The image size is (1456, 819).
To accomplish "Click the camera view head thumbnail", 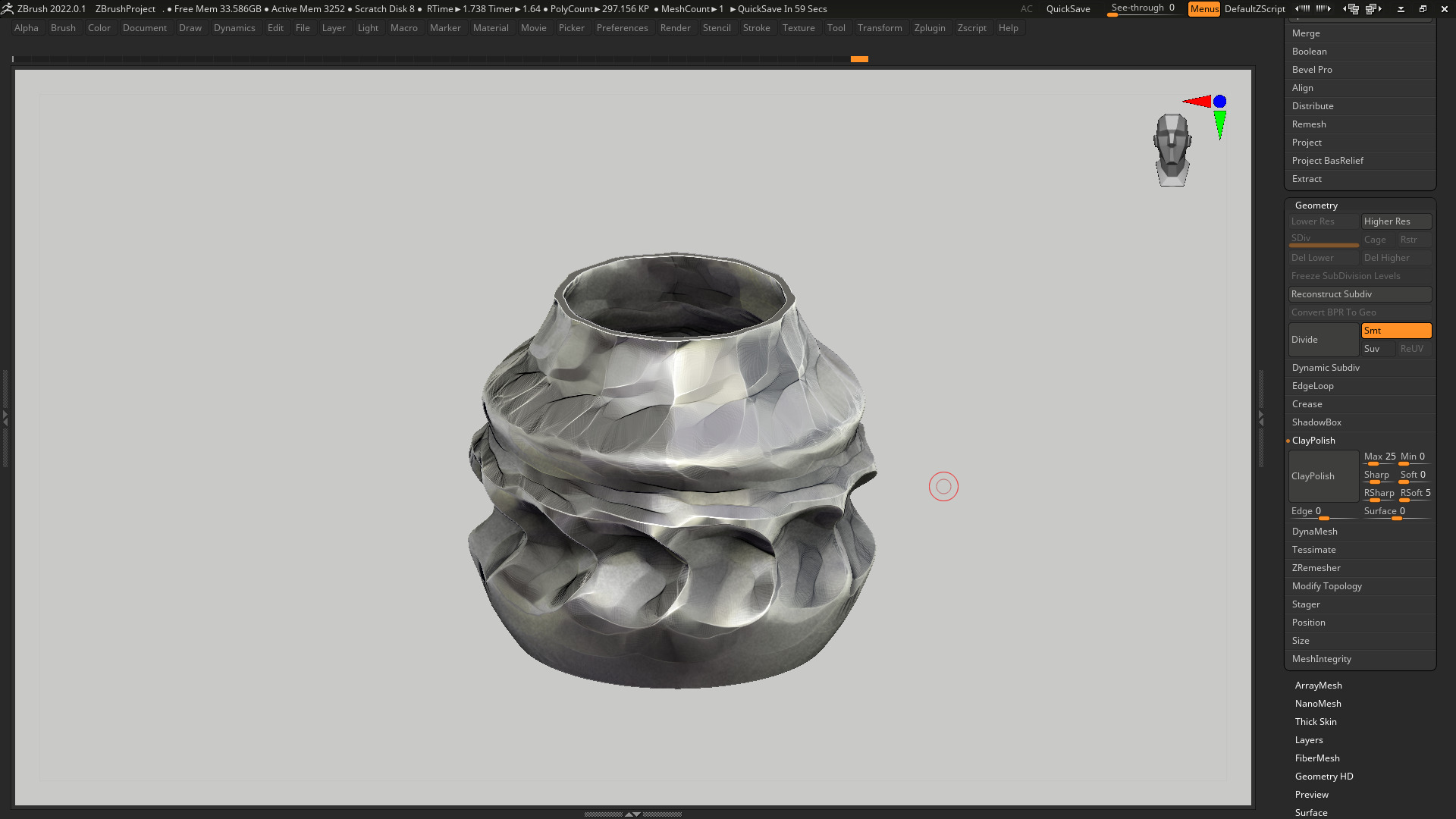I will (1172, 149).
